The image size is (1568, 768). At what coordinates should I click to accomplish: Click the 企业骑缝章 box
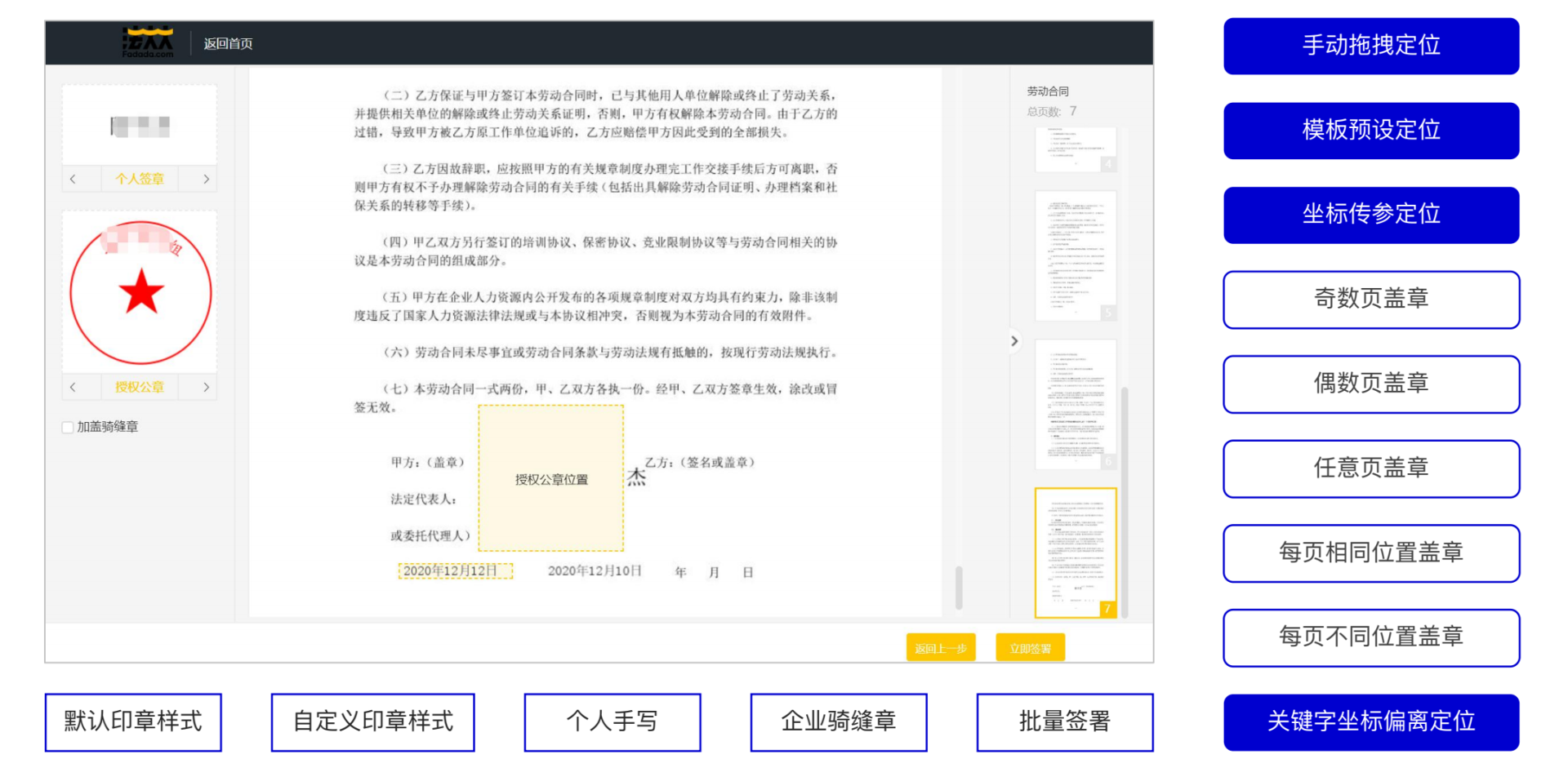pyautogui.click(x=839, y=722)
